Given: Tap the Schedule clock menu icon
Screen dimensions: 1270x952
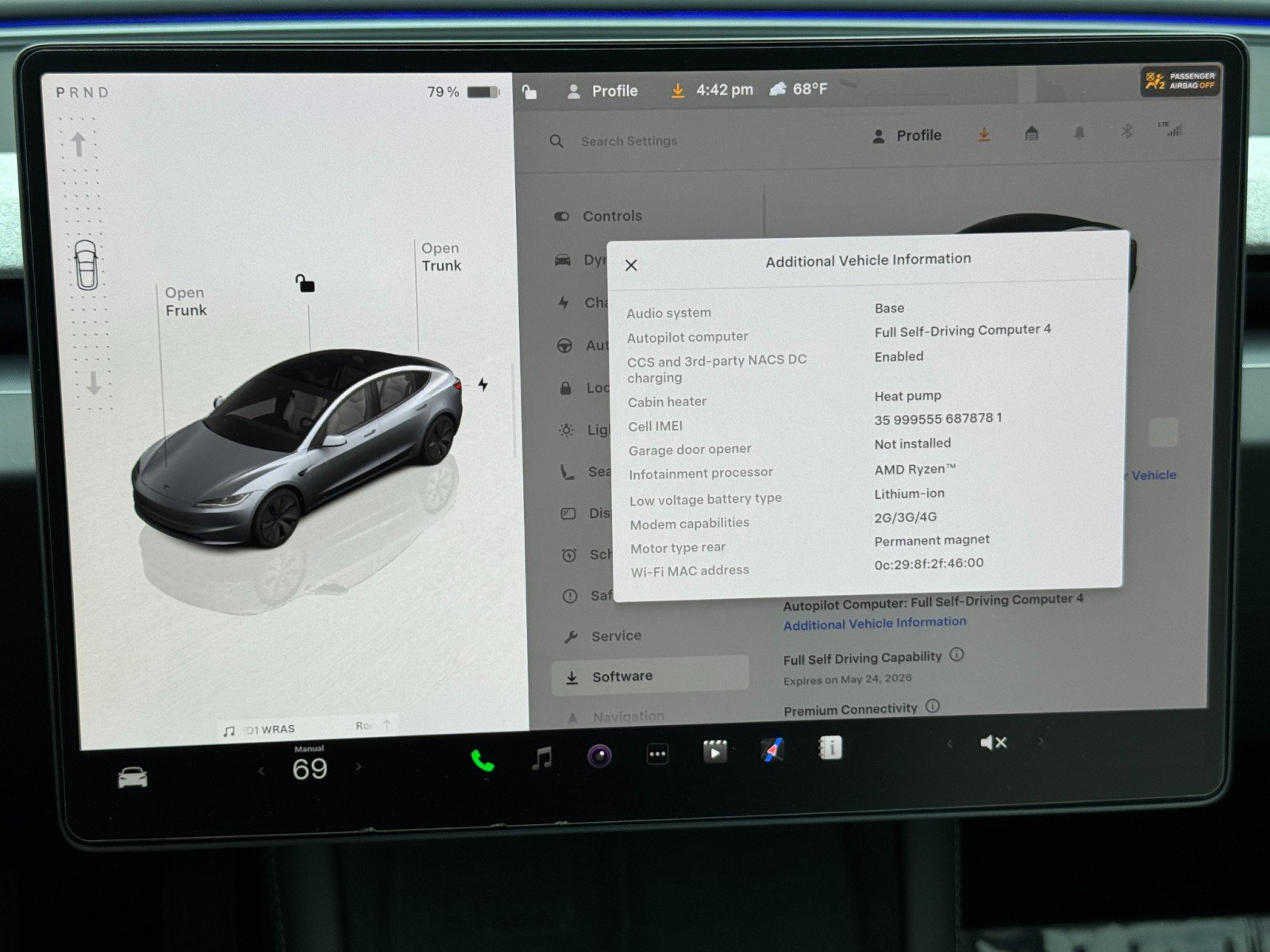Looking at the screenshot, I should (x=569, y=555).
